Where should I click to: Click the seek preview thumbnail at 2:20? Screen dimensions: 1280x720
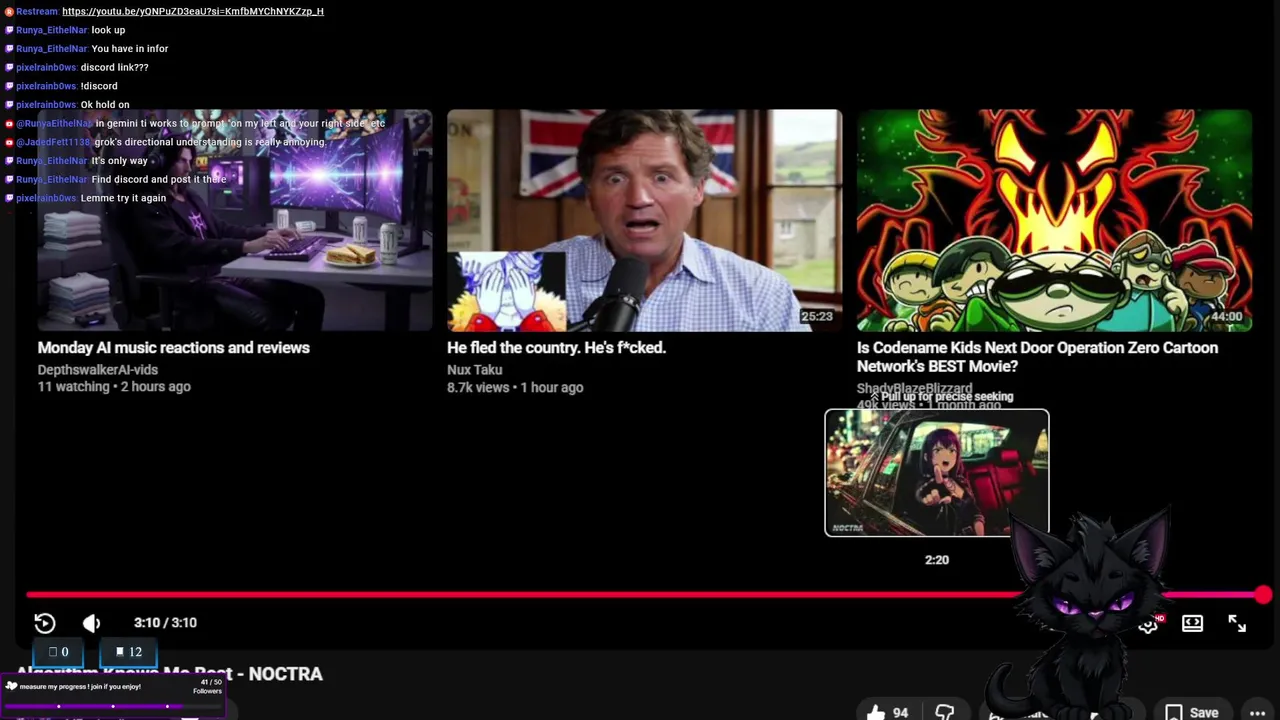[x=937, y=472]
